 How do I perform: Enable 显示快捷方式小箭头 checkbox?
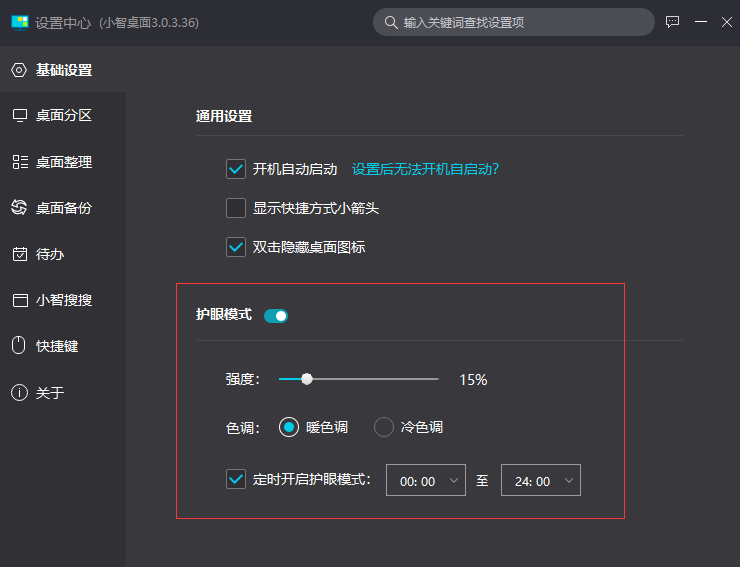[236, 208]
